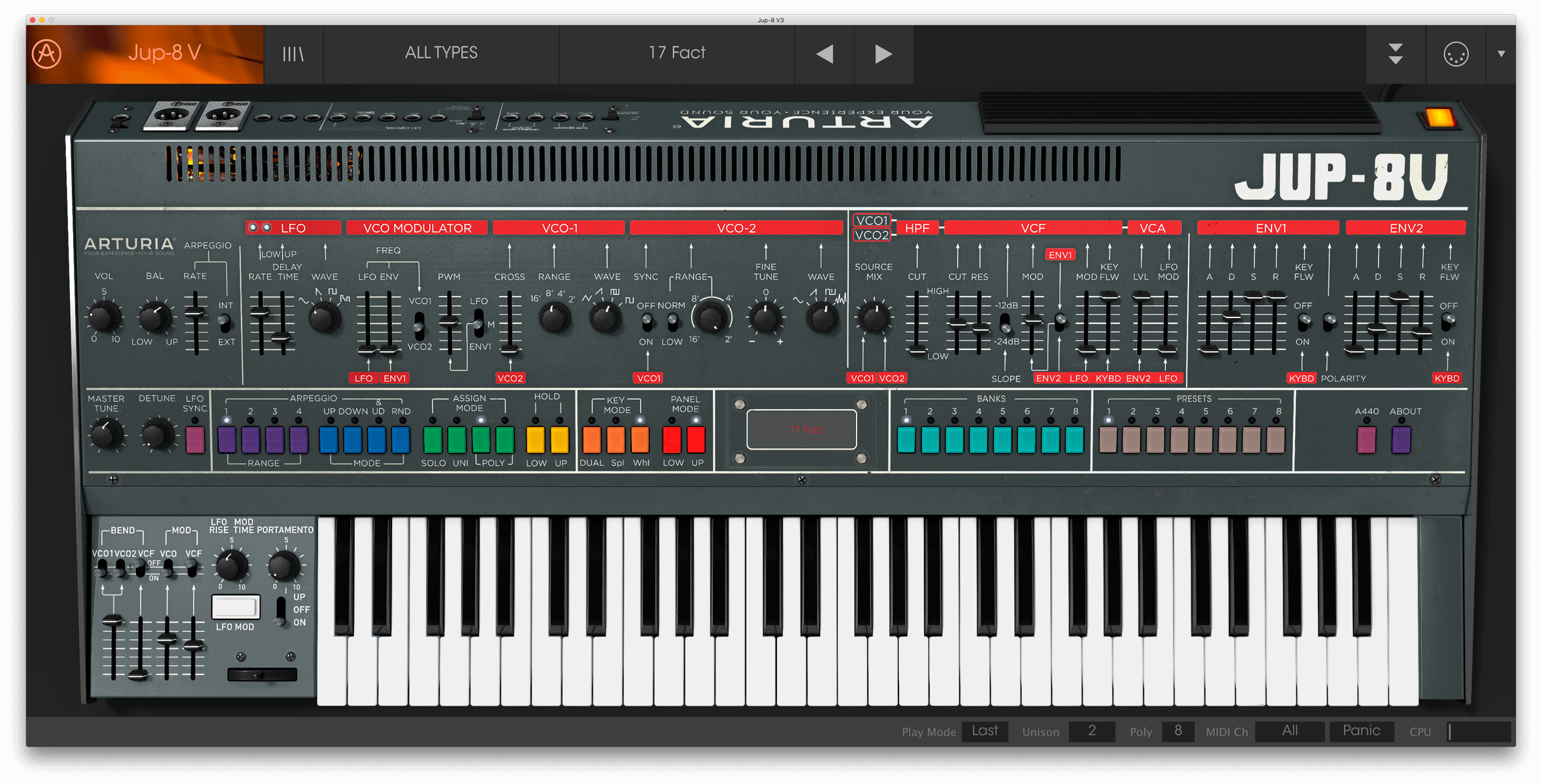The width and height of the screenshot is (1542, 784).
Task: Click the LFO MOD RISE TIME knob
Action: click(232, 565)
